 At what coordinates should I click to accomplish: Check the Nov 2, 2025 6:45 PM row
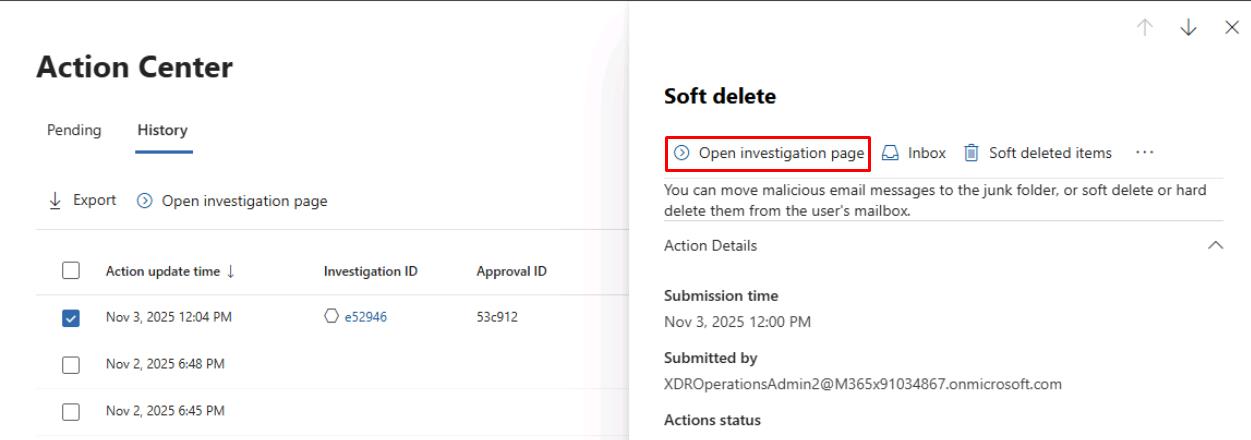tap(70, 411)
